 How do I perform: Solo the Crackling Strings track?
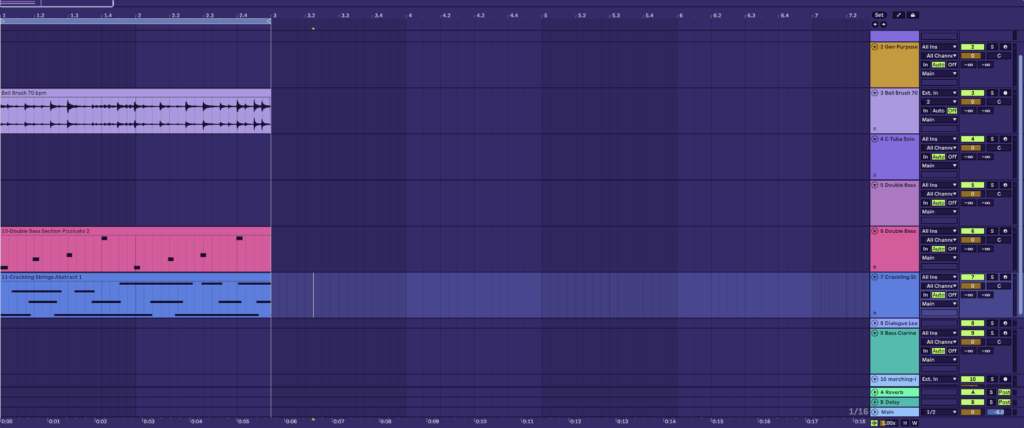coord(992,277)
